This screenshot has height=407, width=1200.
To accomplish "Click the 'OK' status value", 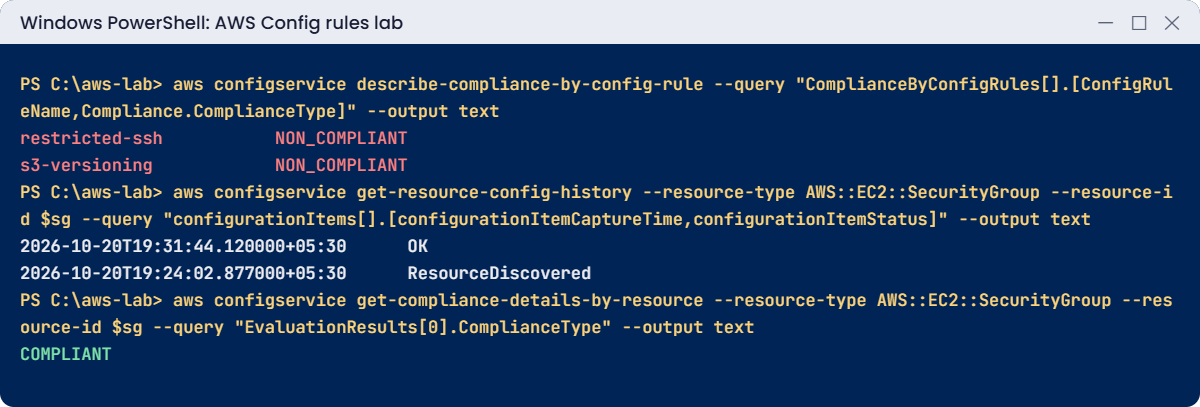I will click(418, 246).
